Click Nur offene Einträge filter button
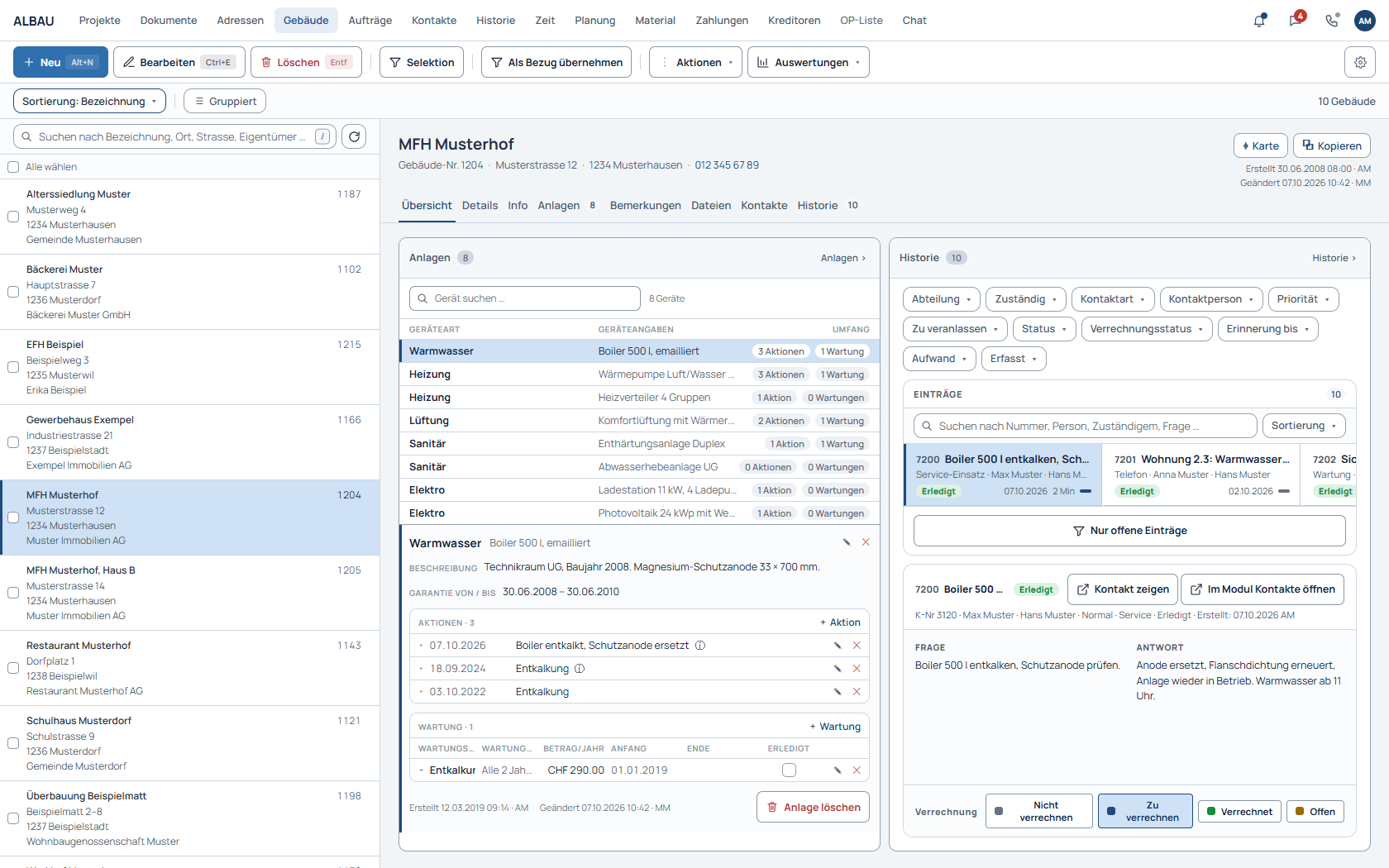 [1129, 531]
